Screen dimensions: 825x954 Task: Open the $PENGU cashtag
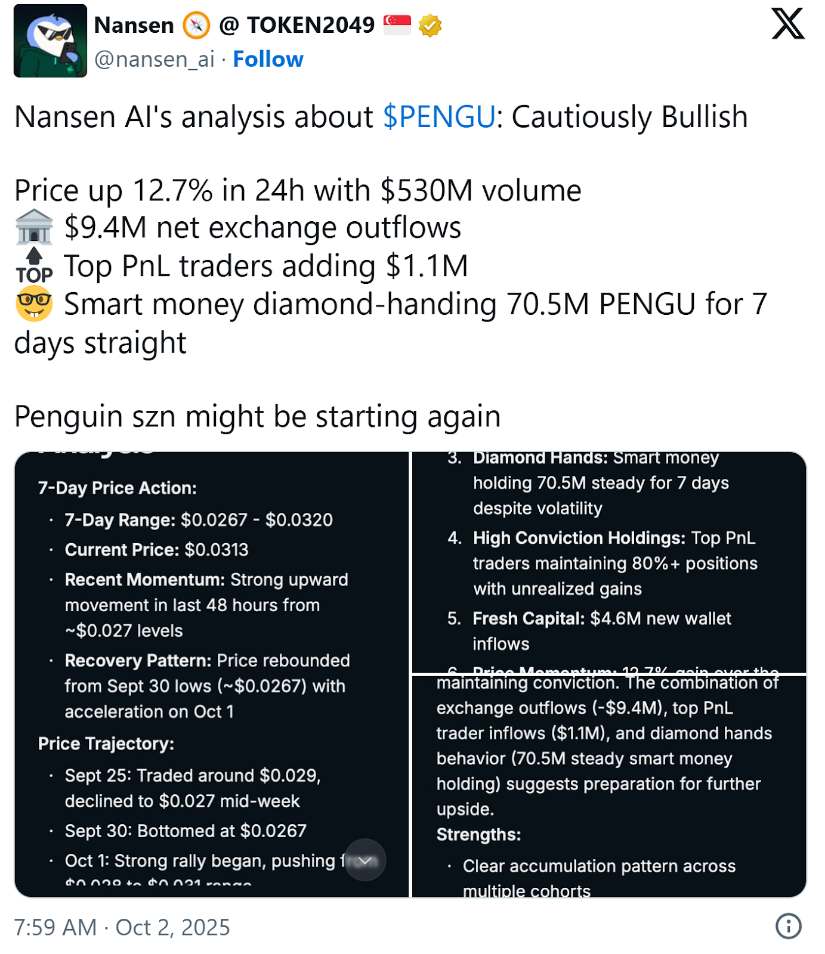point(439,117)
